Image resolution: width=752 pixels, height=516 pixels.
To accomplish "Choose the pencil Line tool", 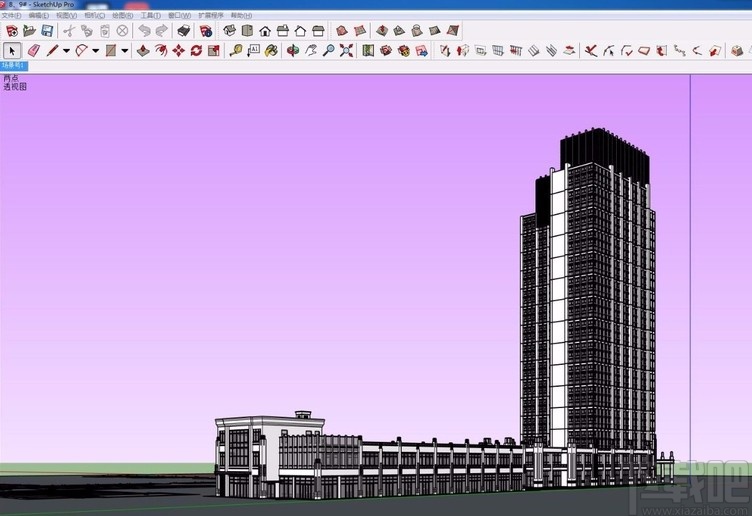I will click(x=53, y=50).
